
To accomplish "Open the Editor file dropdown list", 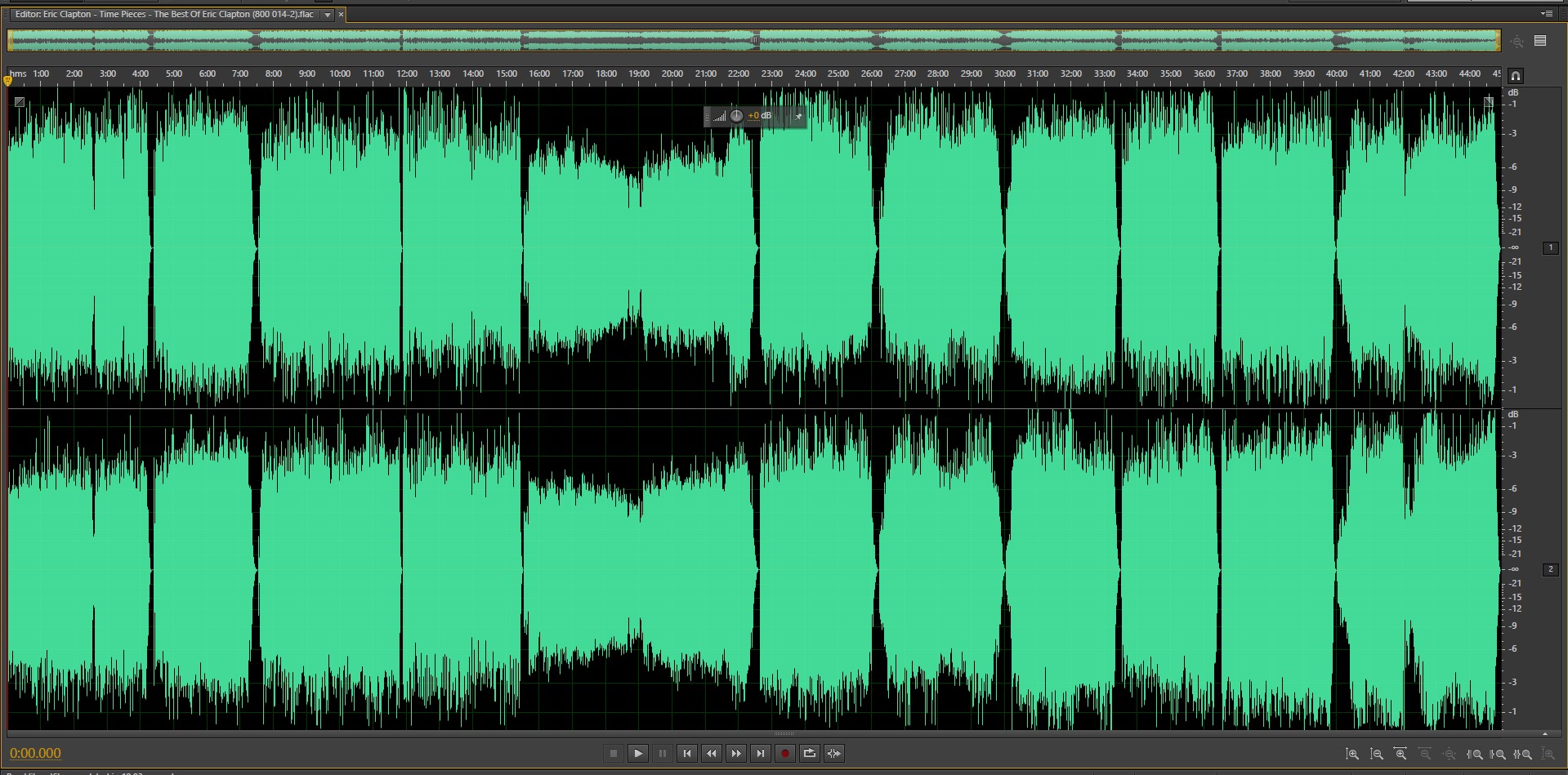I will (x=328, y=15).
